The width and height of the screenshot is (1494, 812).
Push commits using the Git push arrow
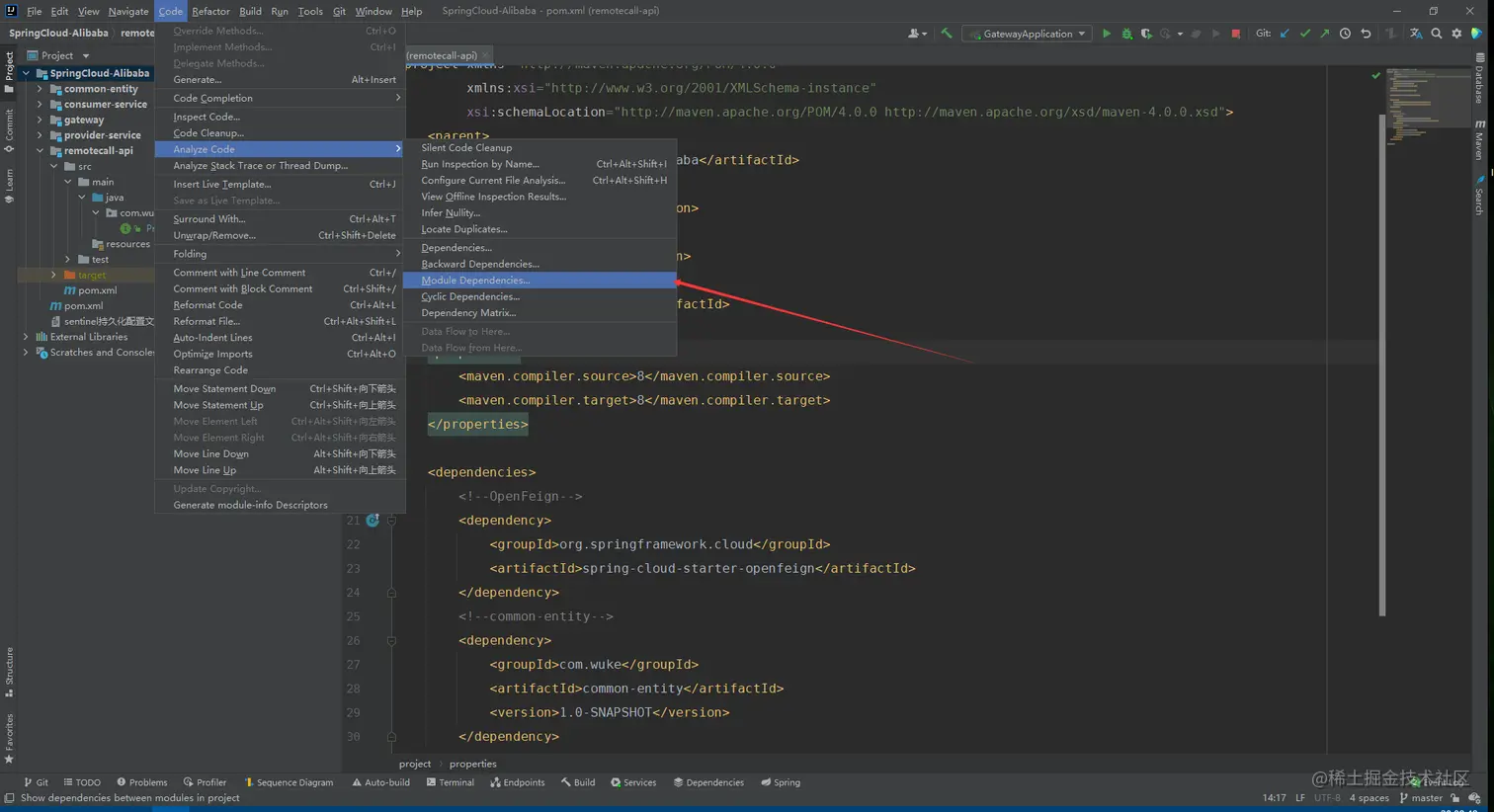coord(1324,33)
